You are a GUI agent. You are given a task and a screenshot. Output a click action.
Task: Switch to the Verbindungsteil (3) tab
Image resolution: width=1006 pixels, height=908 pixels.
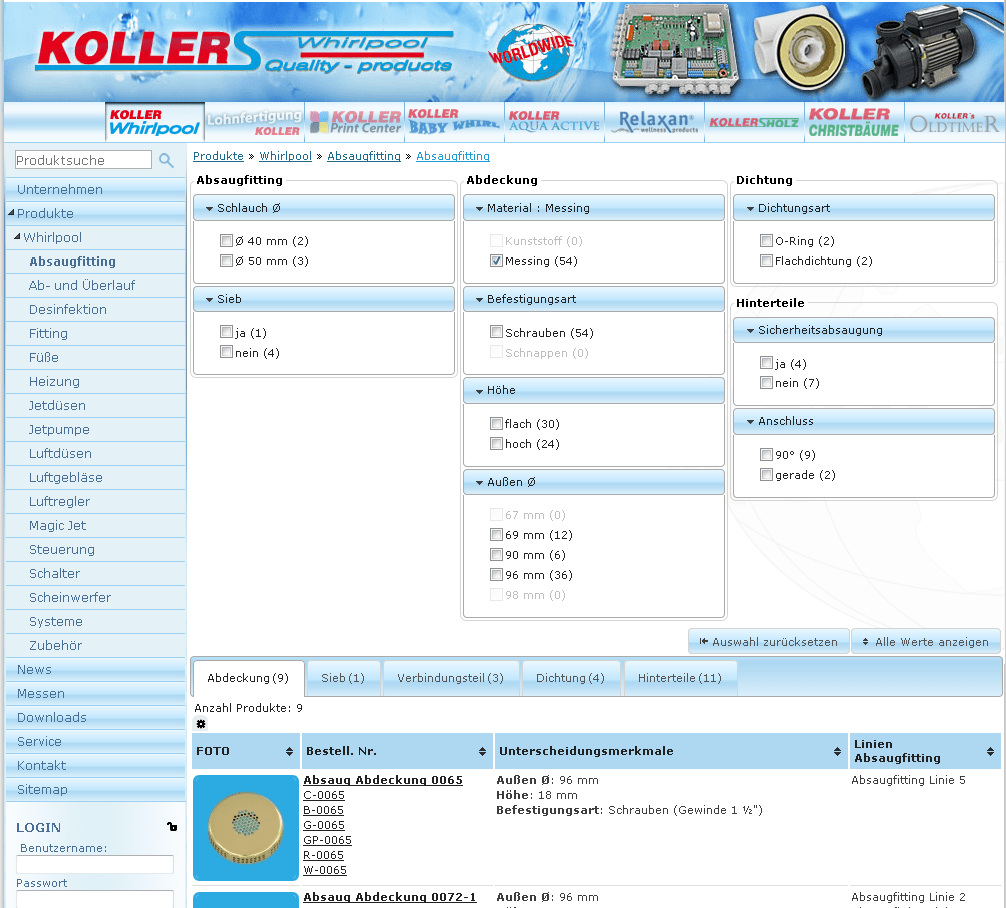pyautogui.click(x=450, y=678)
